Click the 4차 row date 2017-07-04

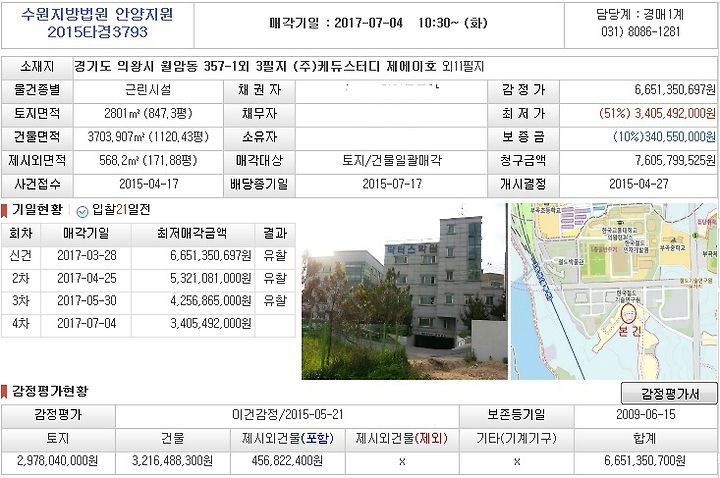(x=86, y=324)
